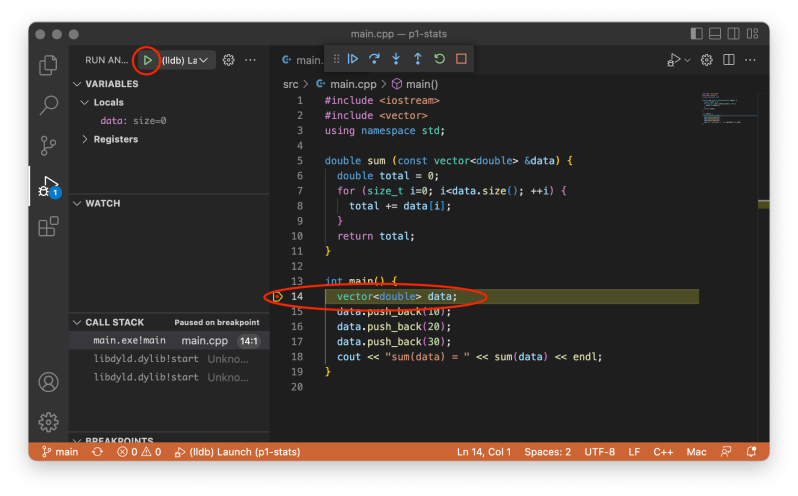The height and width of the screenshot is (496, 798).
Task: Open dropdown next to editor run icon
Action: [688, 60]
